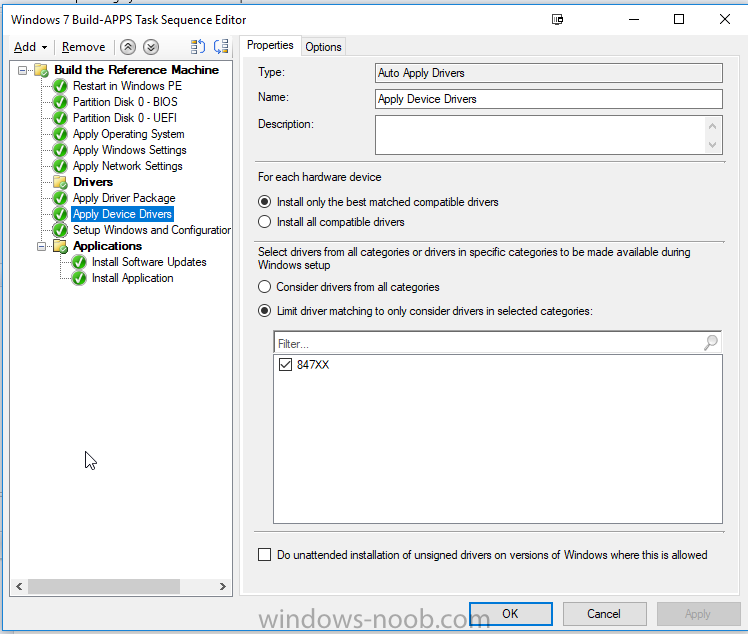Click the filter search magnifier icon
Image resolution: width=748 pixels, height=634 pixels.
[x=711, y=343]
